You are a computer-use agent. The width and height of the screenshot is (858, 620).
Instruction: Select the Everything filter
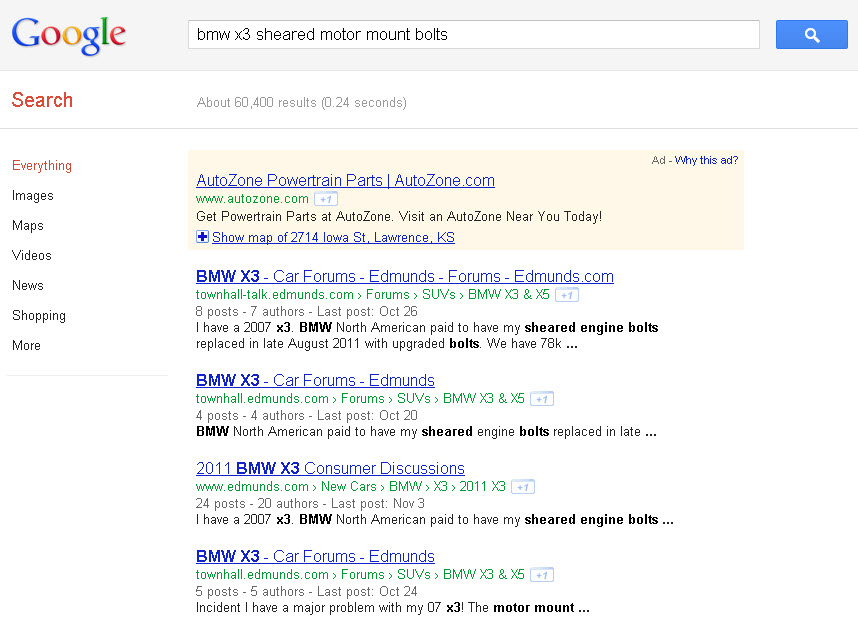42,166
